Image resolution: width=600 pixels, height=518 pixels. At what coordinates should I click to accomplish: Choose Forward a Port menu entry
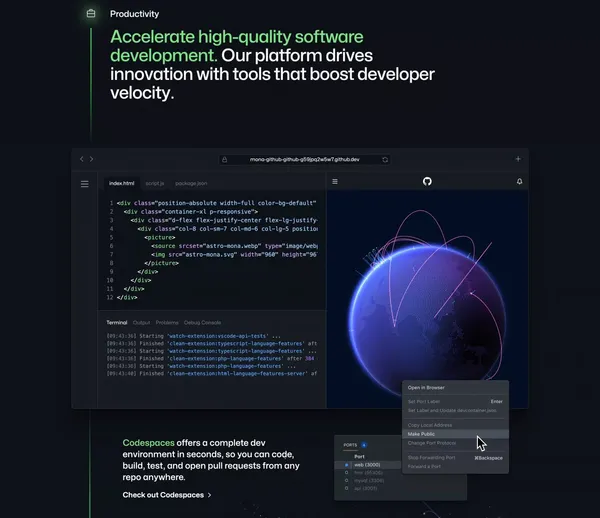(x=455, y=466)
